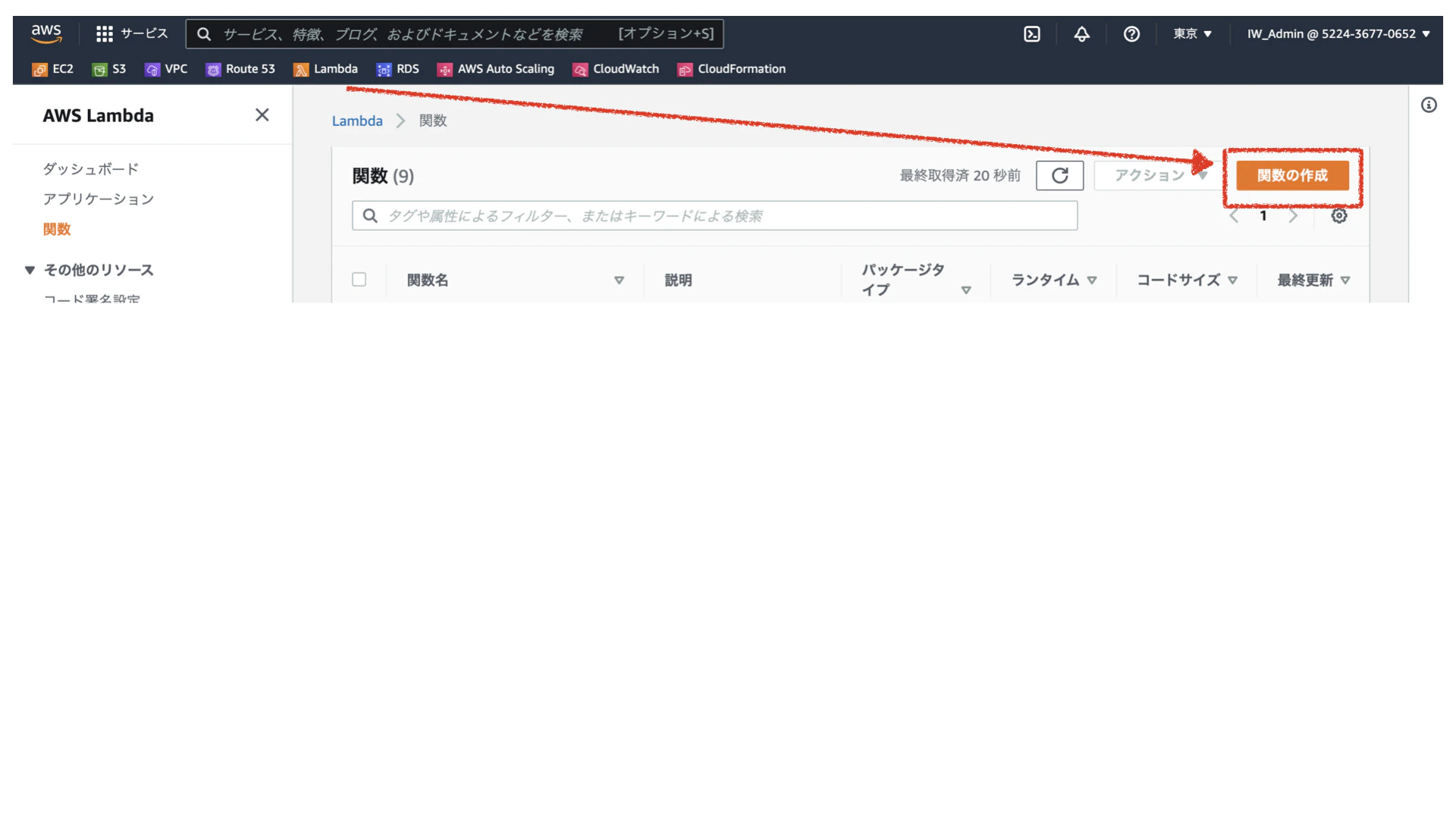Viewport: 1456px width, 819px height.
Task: Open EC2 from the favorites bar
Action: pyautogui.click(x=53, y=69)
